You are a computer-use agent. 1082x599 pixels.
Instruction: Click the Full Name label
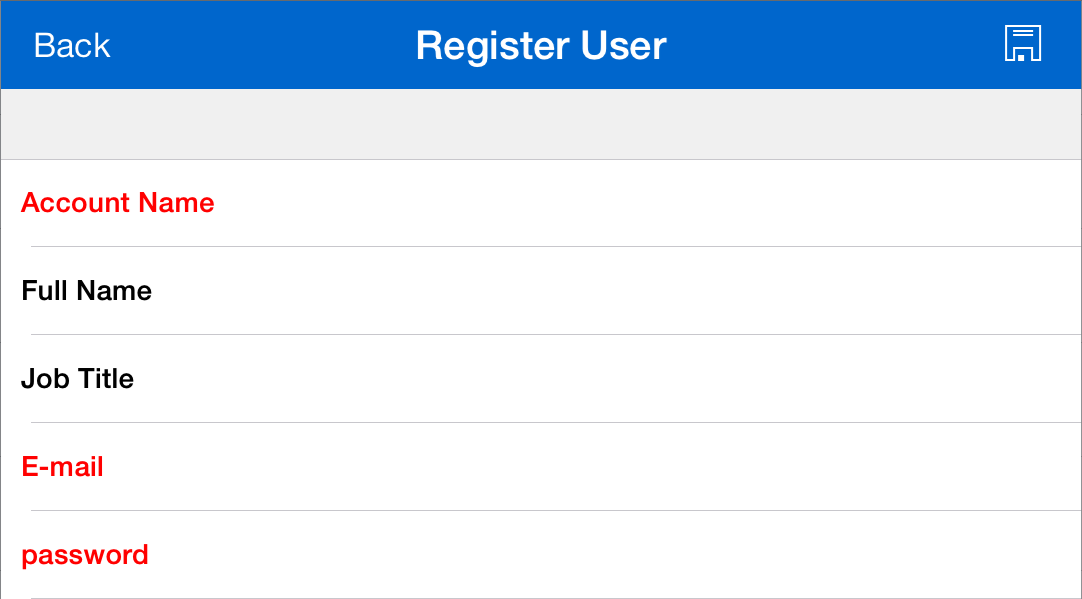87,291
